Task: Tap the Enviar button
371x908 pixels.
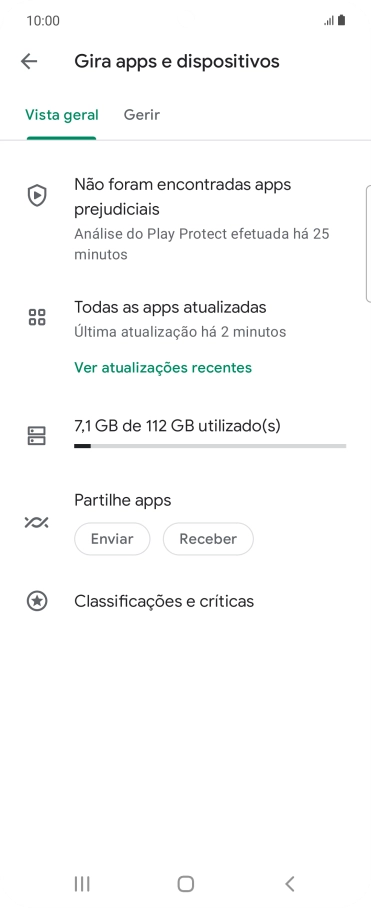Action: [112, 539]
